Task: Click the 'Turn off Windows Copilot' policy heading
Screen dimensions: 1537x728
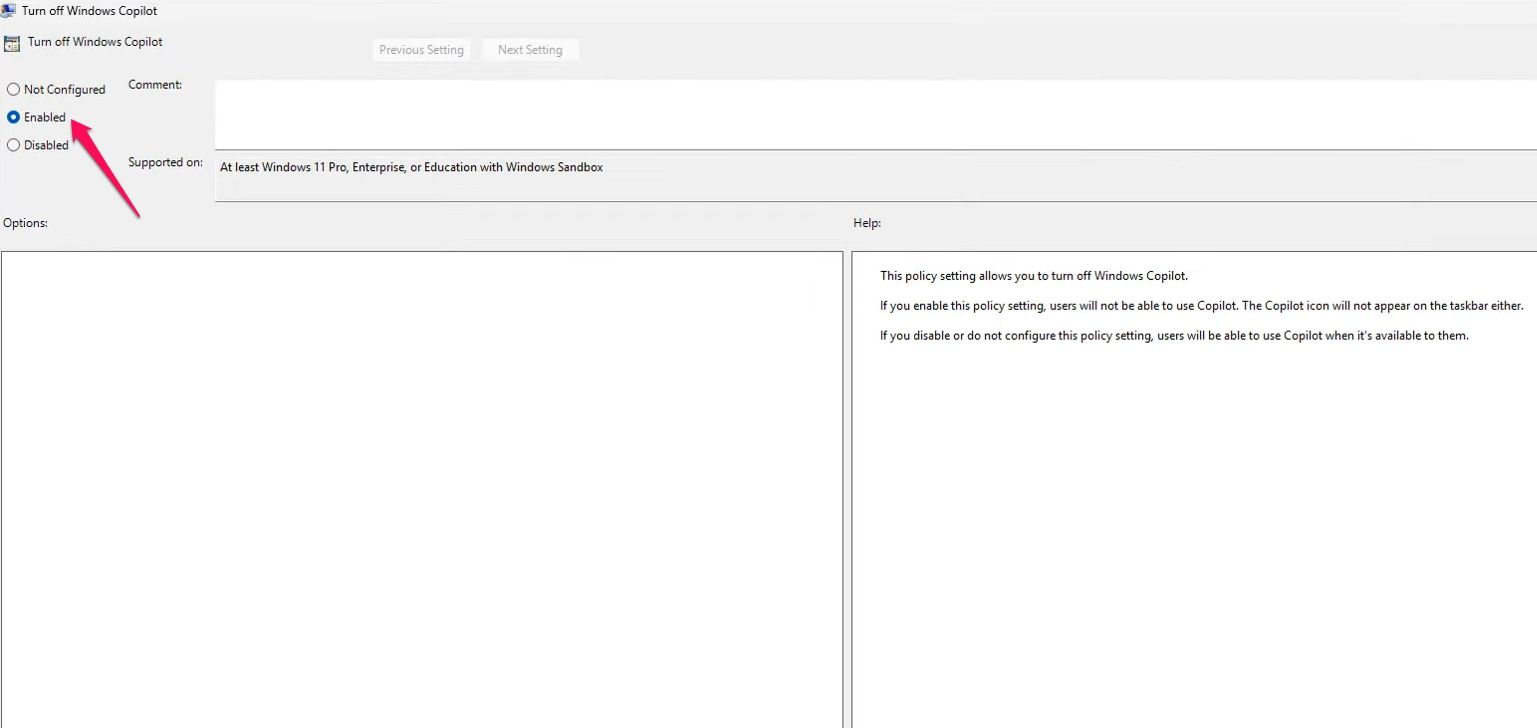Action: click(95, 42)
